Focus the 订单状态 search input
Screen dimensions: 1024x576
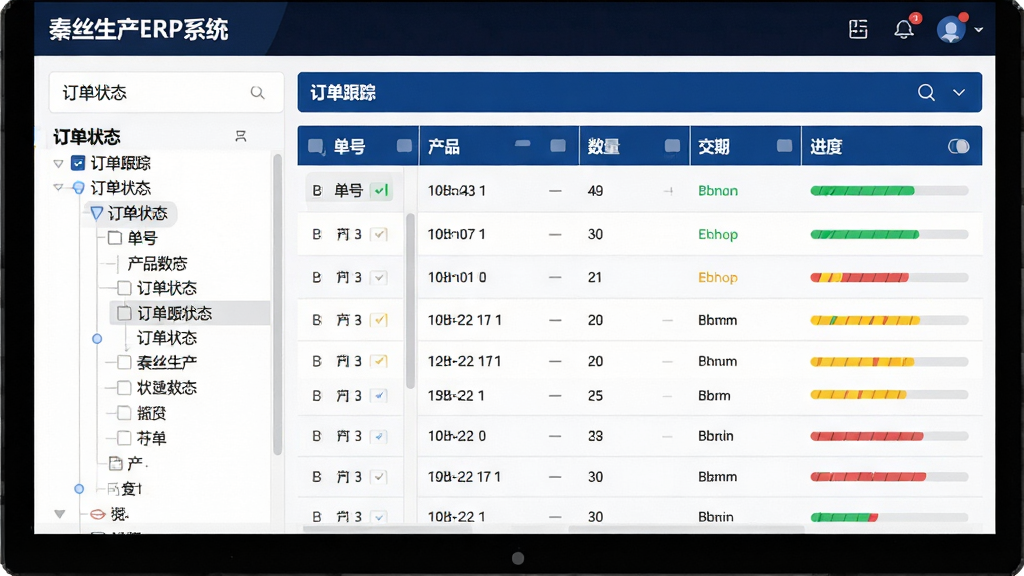(166, 93)
